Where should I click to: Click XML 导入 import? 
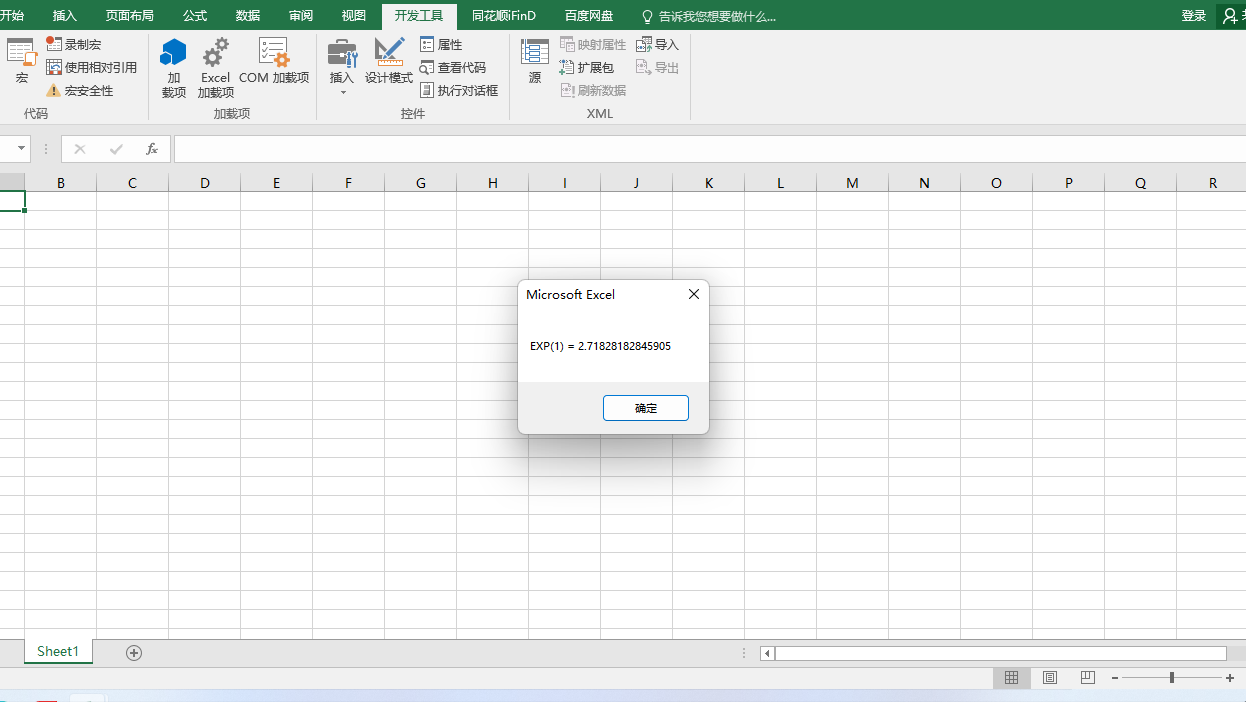tap(658, 45)
